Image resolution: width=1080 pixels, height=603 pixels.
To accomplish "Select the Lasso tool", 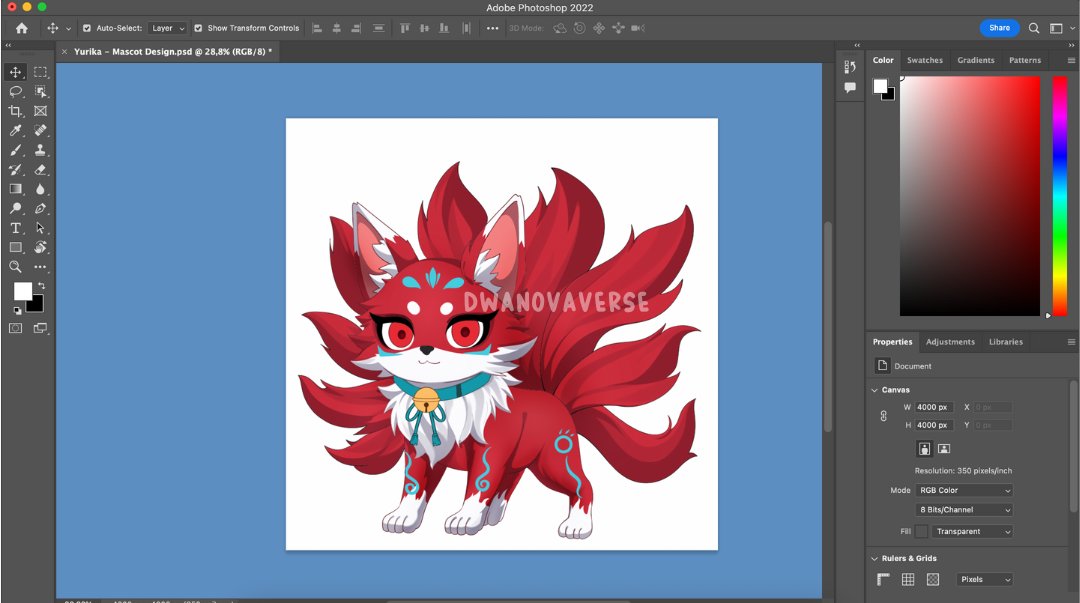I will [x=15, y=92].
